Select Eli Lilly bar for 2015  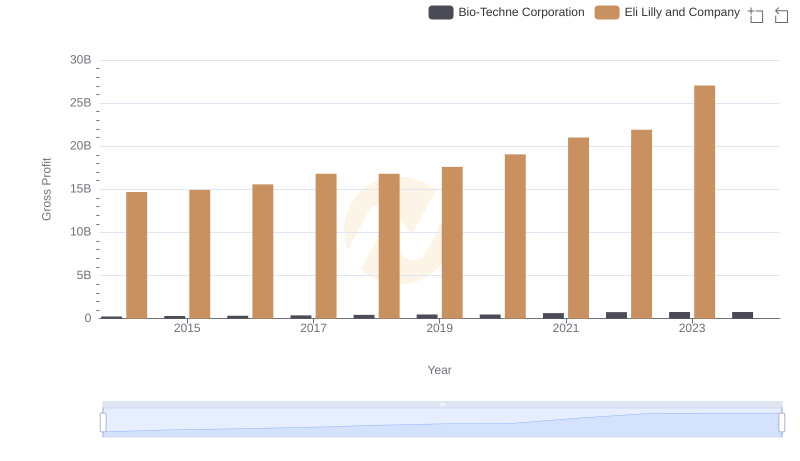tap(199, 254)
